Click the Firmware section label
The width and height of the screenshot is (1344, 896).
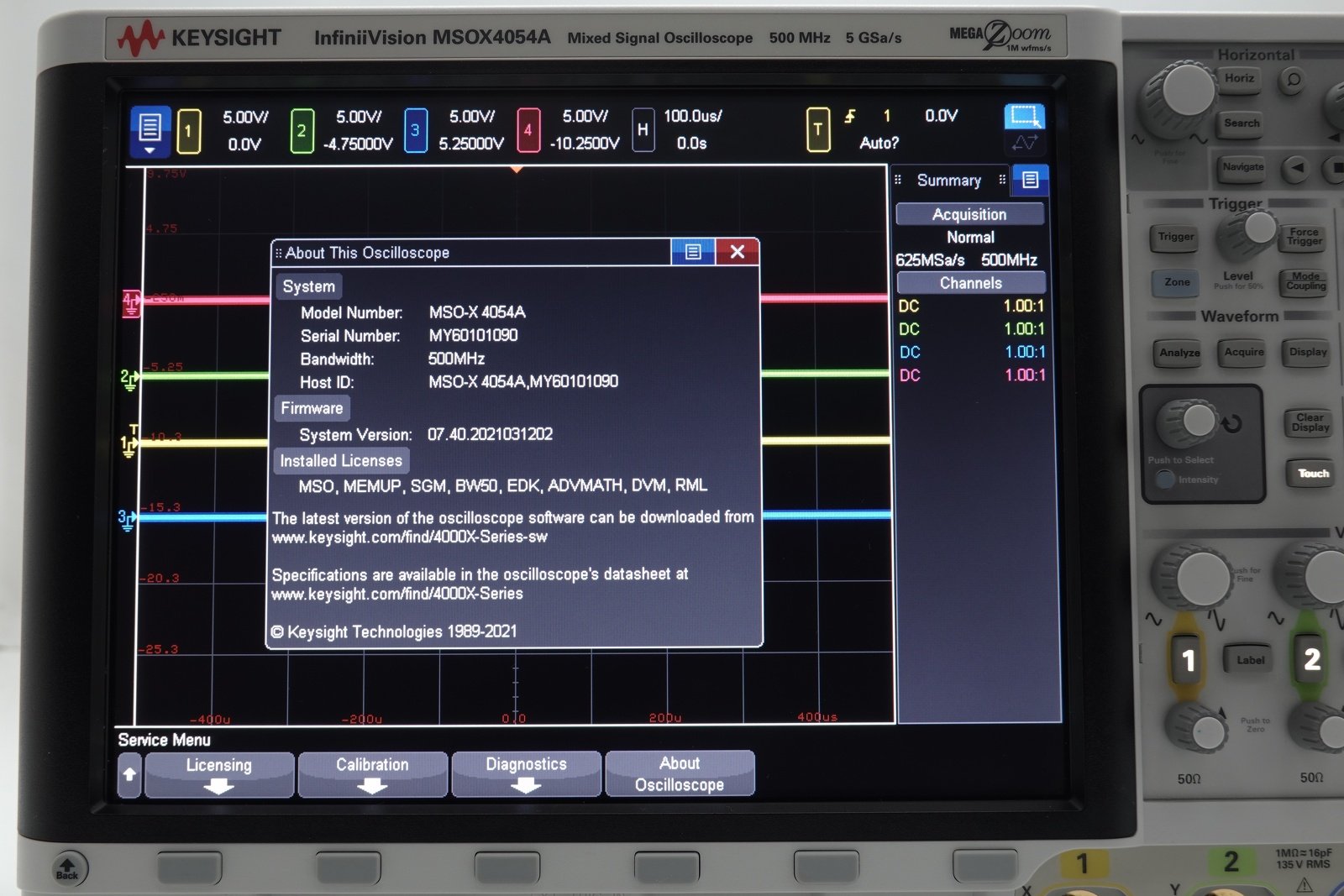312,408
